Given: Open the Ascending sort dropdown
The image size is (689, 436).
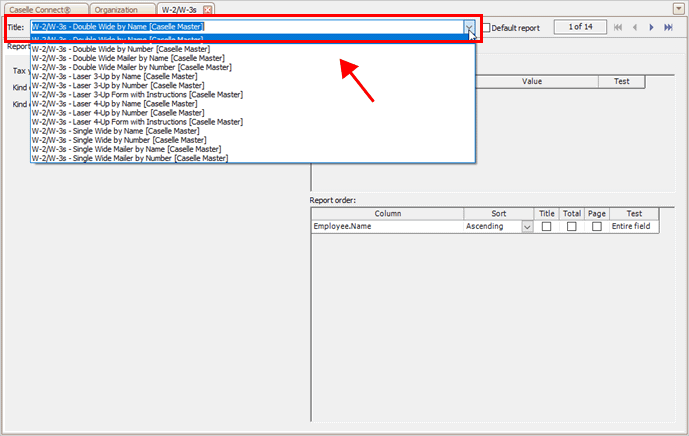Looking at the screenshot, I should (x=527, y=227).
